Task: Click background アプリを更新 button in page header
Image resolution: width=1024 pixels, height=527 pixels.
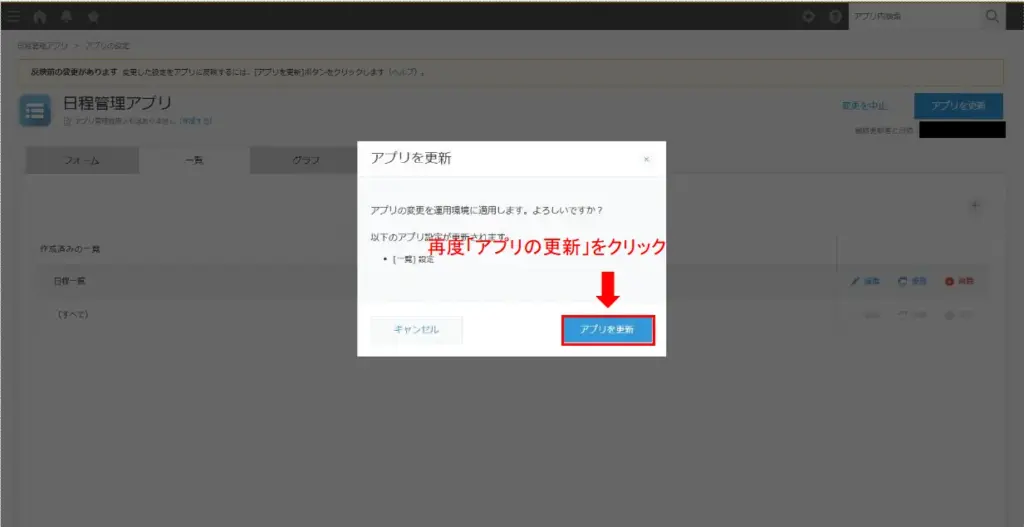Action: tap(958, 106)
